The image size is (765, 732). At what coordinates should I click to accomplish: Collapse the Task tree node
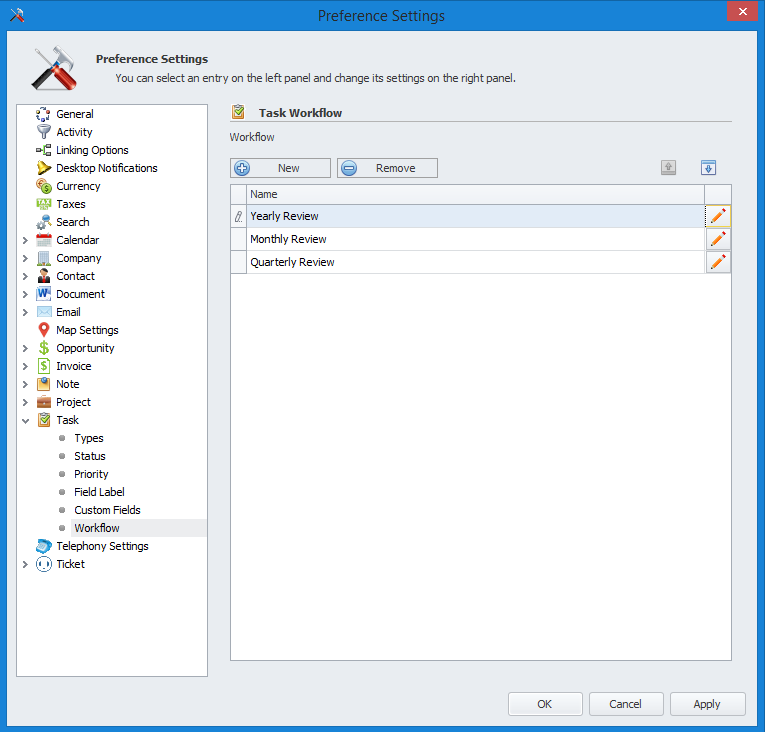pyautogui.click(x=25, y=420)
